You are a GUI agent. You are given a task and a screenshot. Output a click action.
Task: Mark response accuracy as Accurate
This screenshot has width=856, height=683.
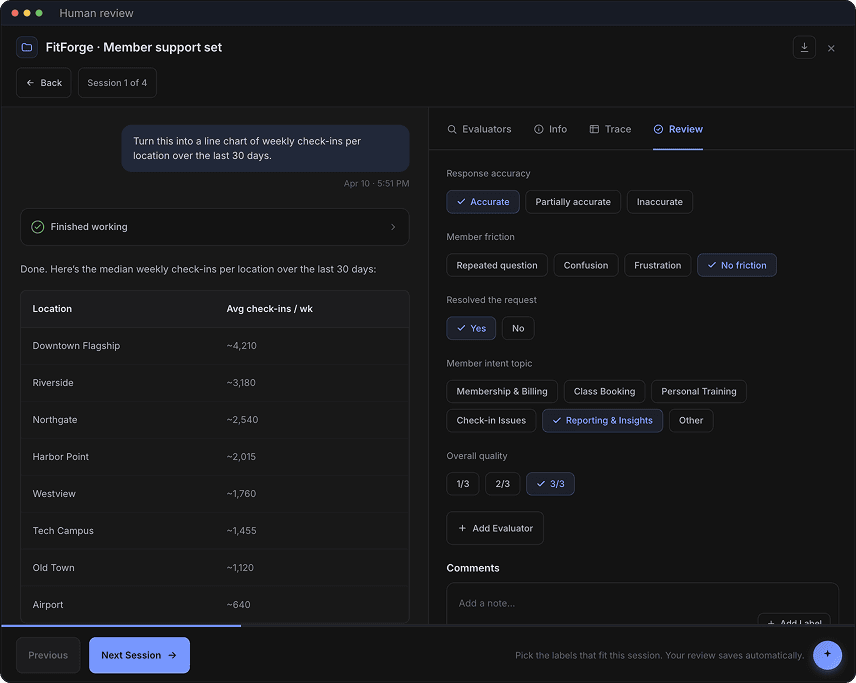(483, 202)
